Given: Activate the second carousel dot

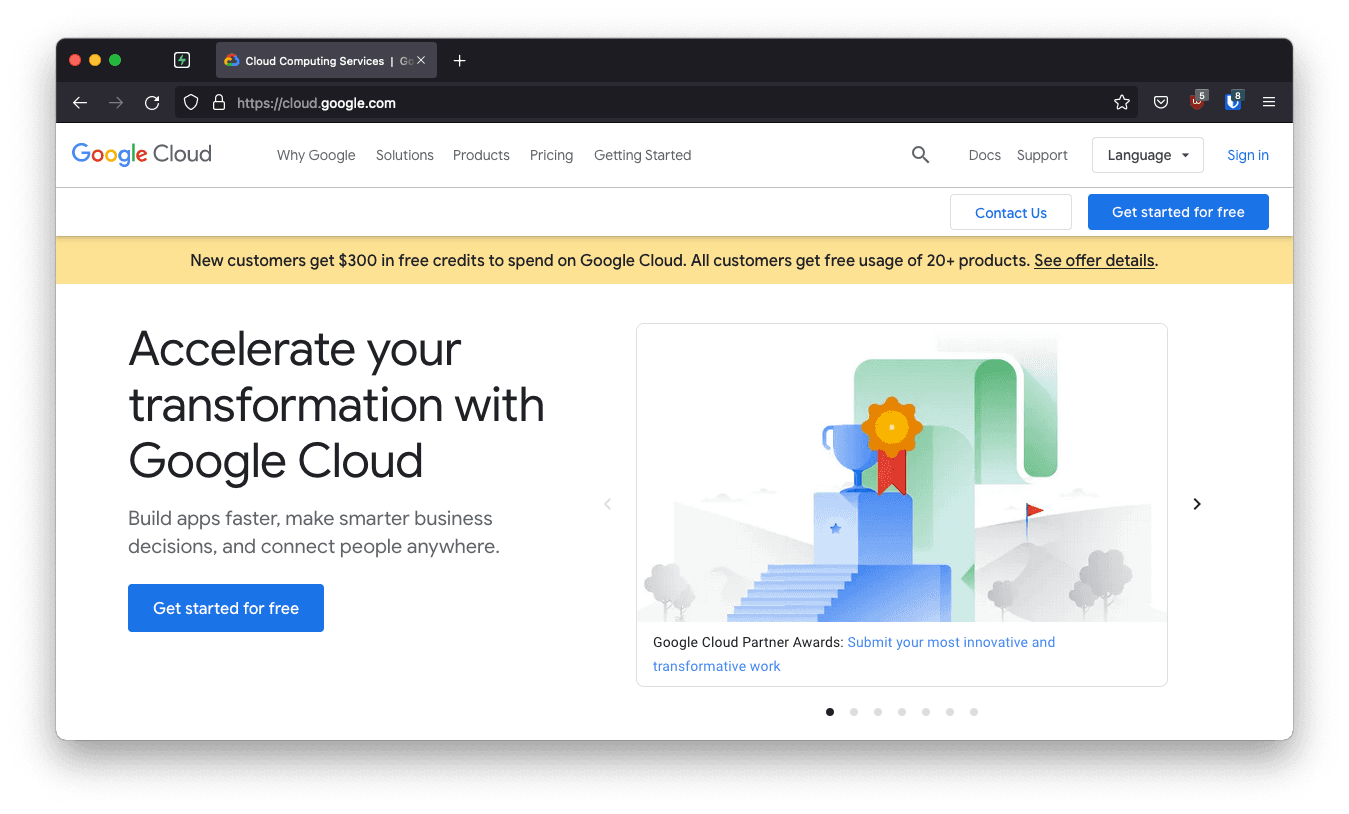Looking at the screenshot, I should point(853,711).
